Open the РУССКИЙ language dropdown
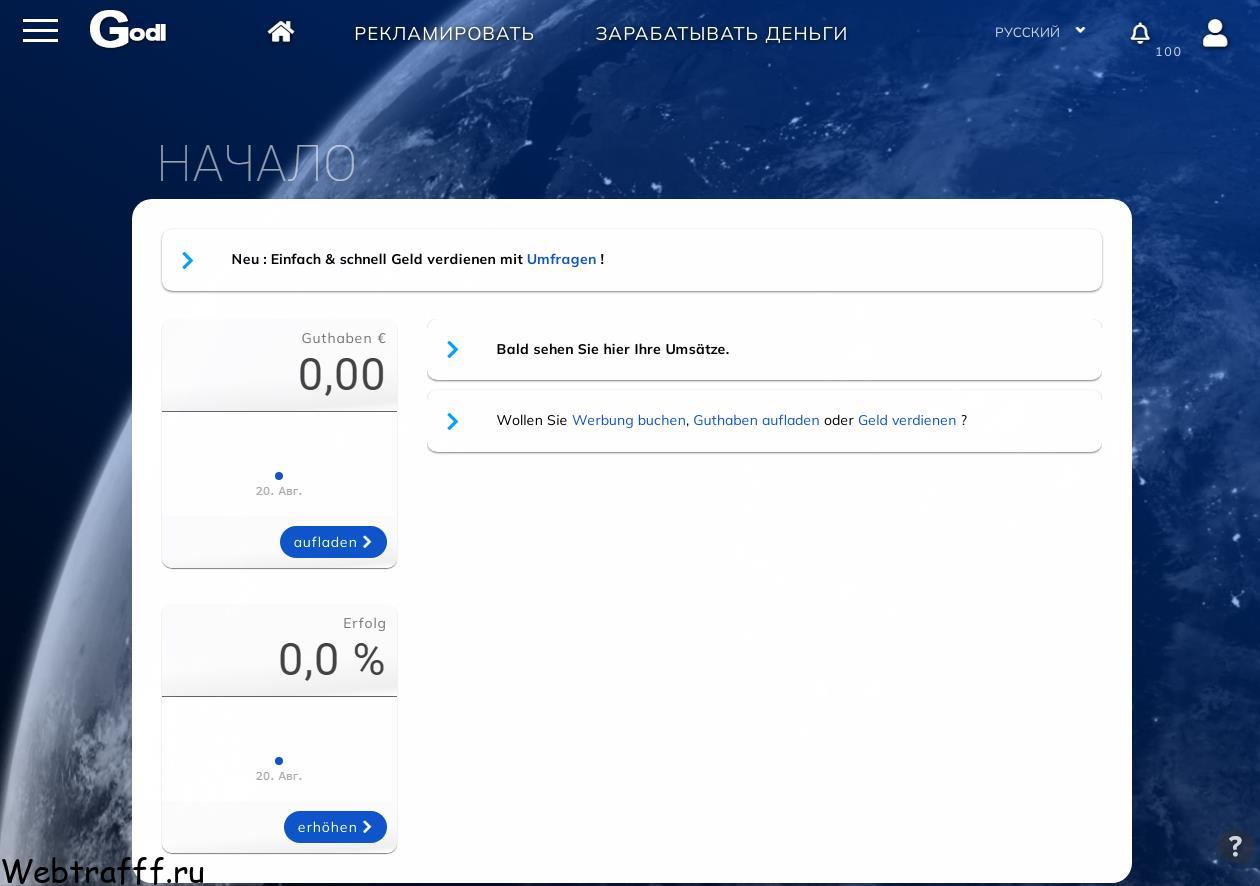 pos(1040,32)
